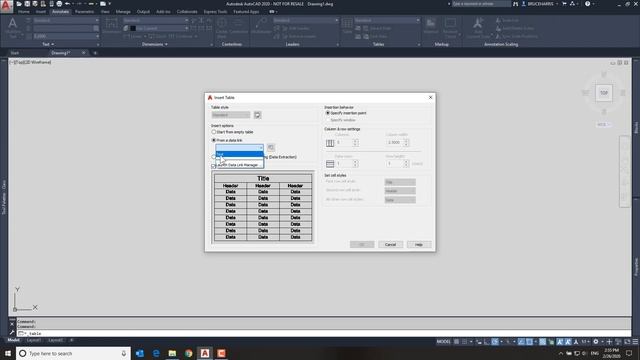Click the MODEL button in status bar
This screenshot has width=640, height=360.
point(444,342)
